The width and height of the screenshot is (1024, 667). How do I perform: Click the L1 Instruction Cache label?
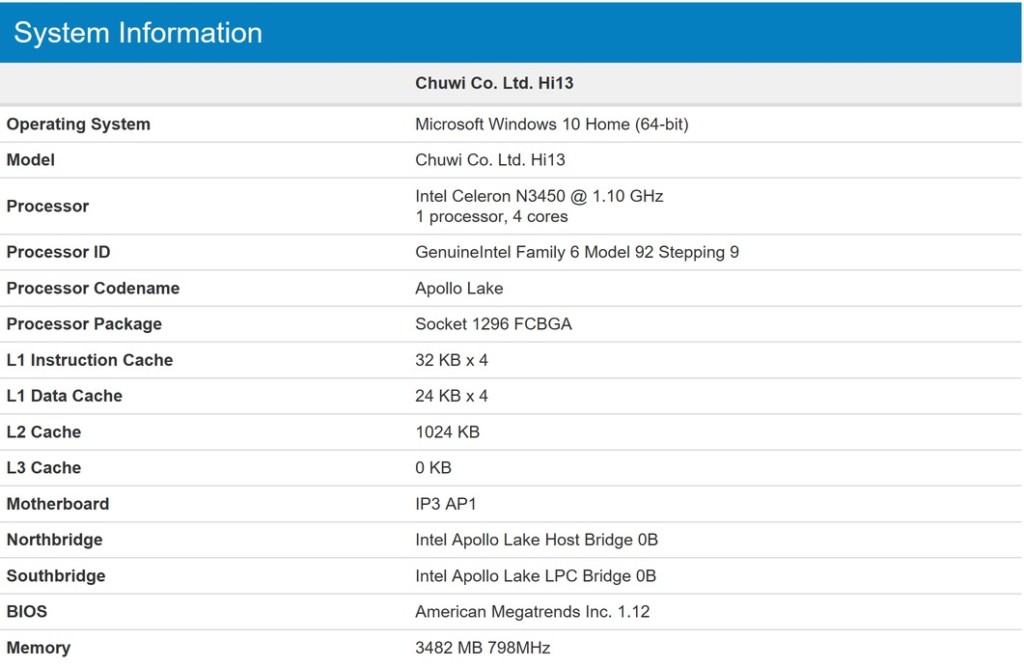click(89, 360)
